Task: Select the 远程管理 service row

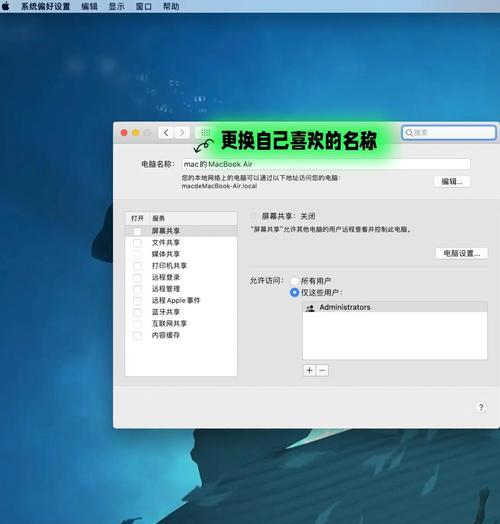Action: (181, 289)
